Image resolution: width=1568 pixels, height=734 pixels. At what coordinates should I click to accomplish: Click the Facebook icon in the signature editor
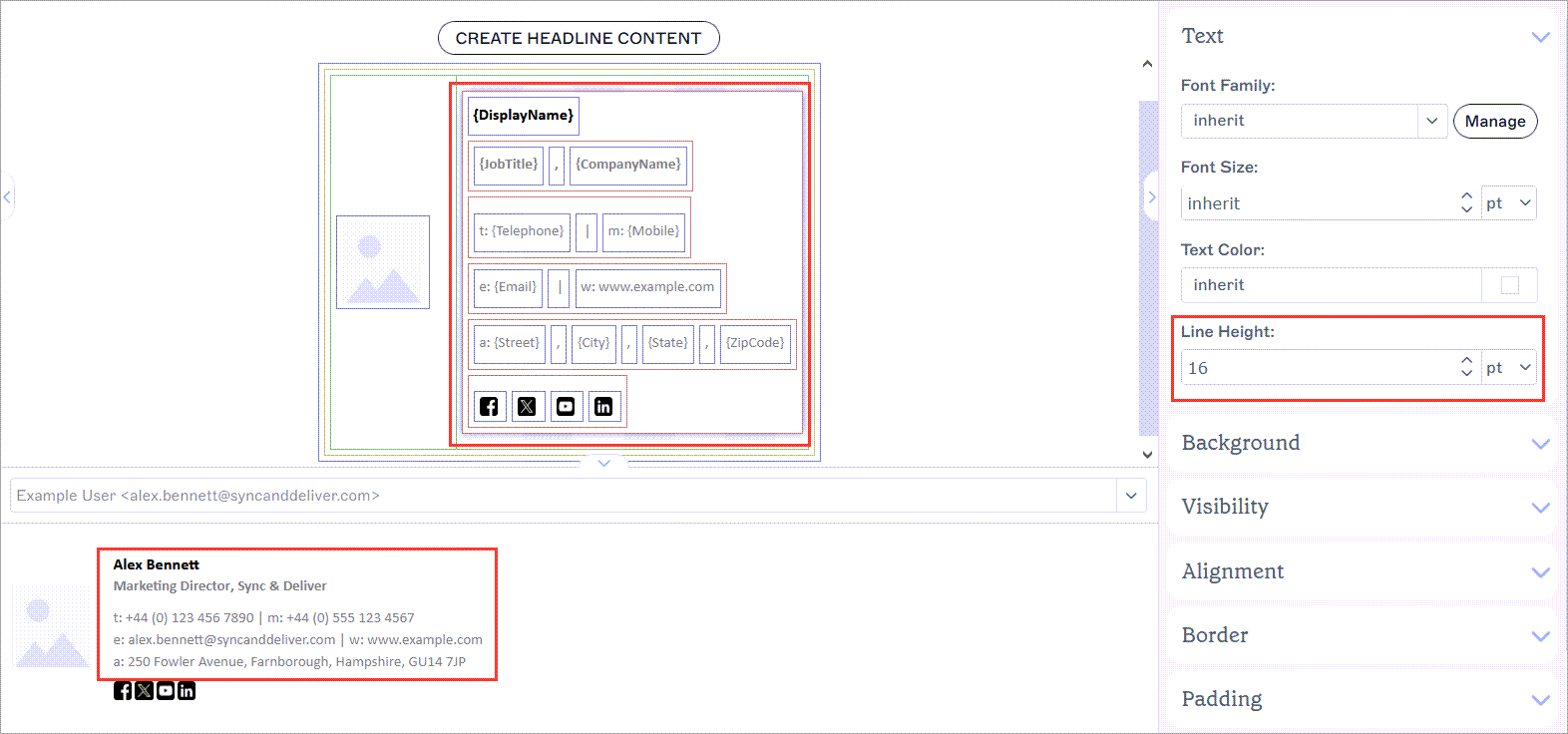(x=489, y=406)
